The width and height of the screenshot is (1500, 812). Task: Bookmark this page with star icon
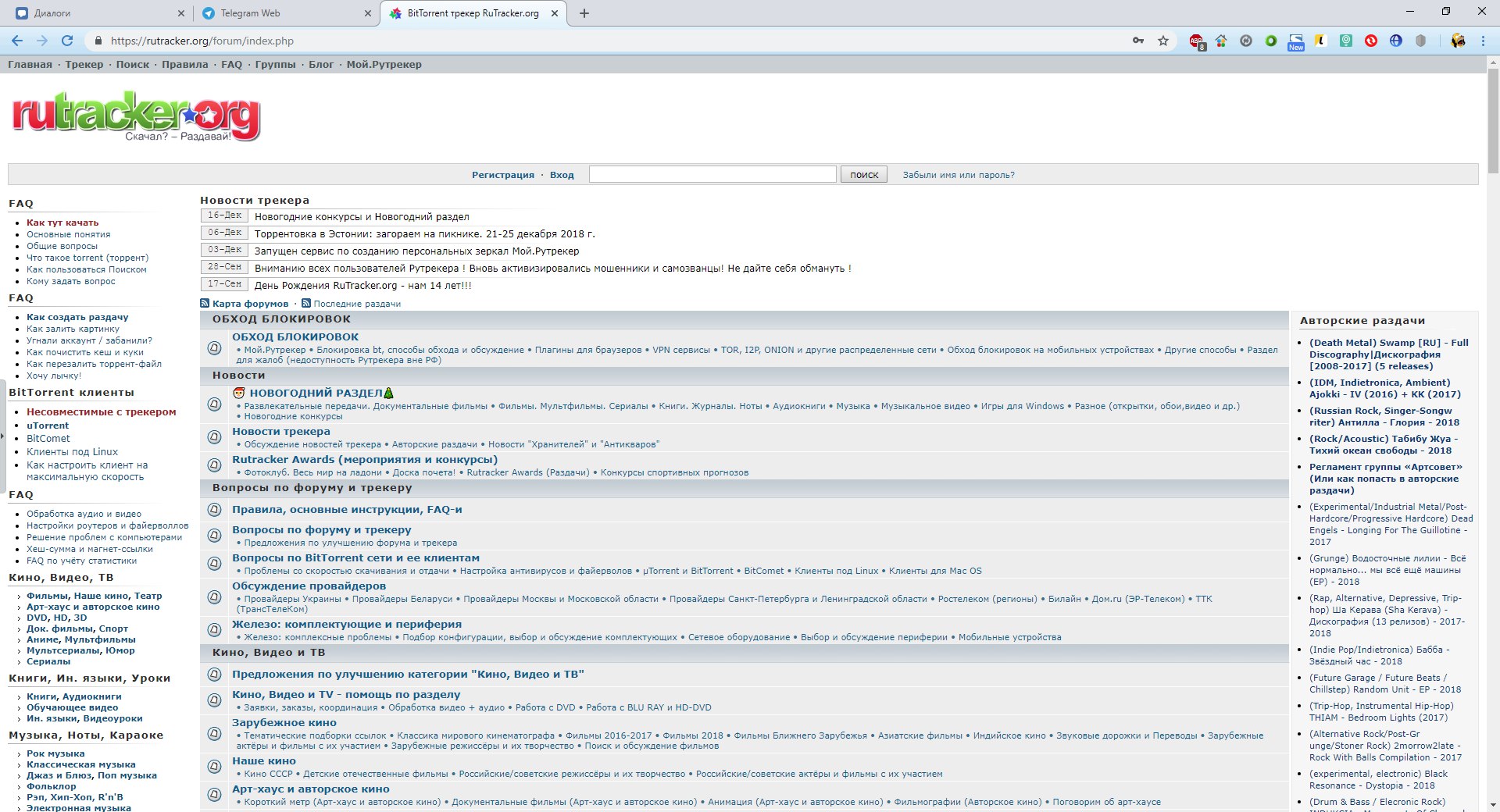click(1163, 41)
